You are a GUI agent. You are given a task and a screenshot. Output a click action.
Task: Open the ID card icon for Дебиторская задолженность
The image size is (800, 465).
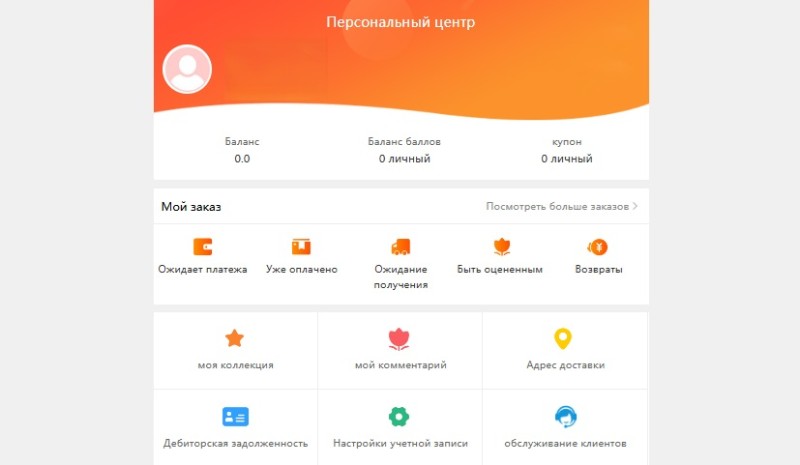[x=235, y=417]
